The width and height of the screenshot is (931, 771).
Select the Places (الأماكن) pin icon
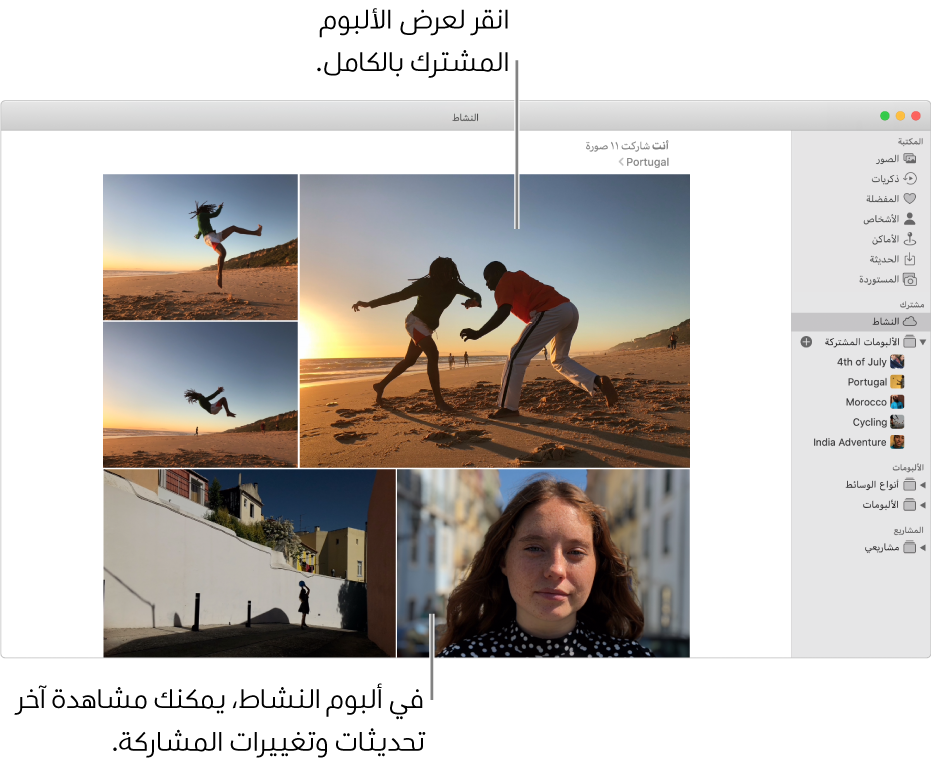[x=909, y=239]
